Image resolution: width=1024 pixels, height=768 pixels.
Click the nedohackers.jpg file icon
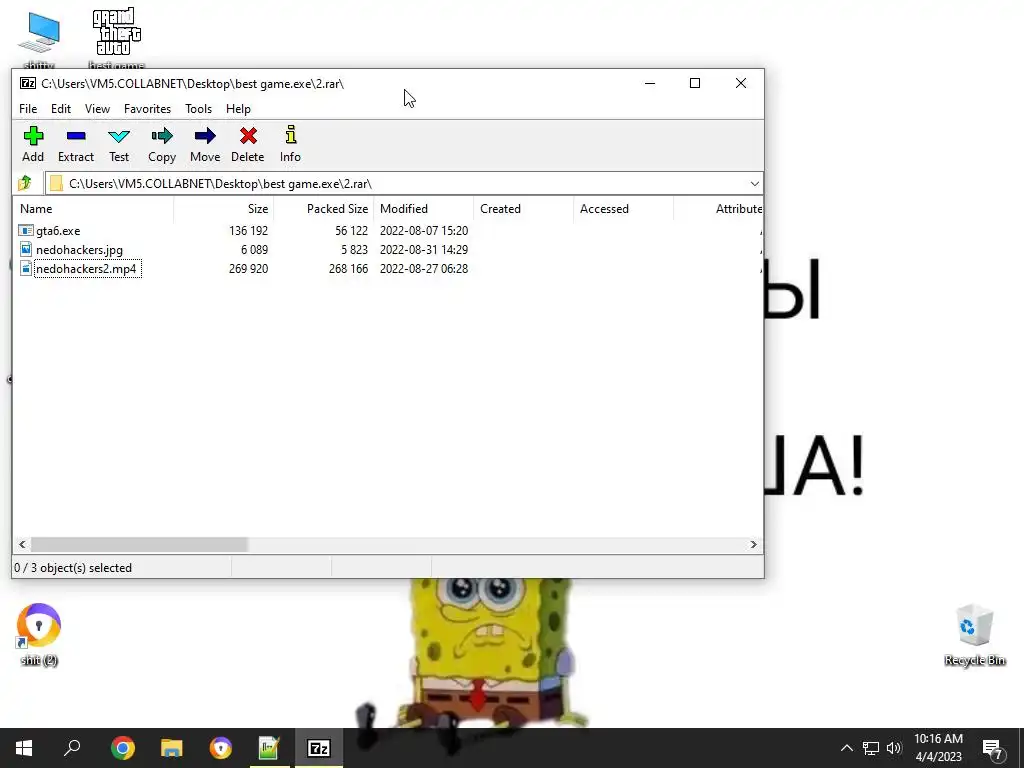pos(26,249)
